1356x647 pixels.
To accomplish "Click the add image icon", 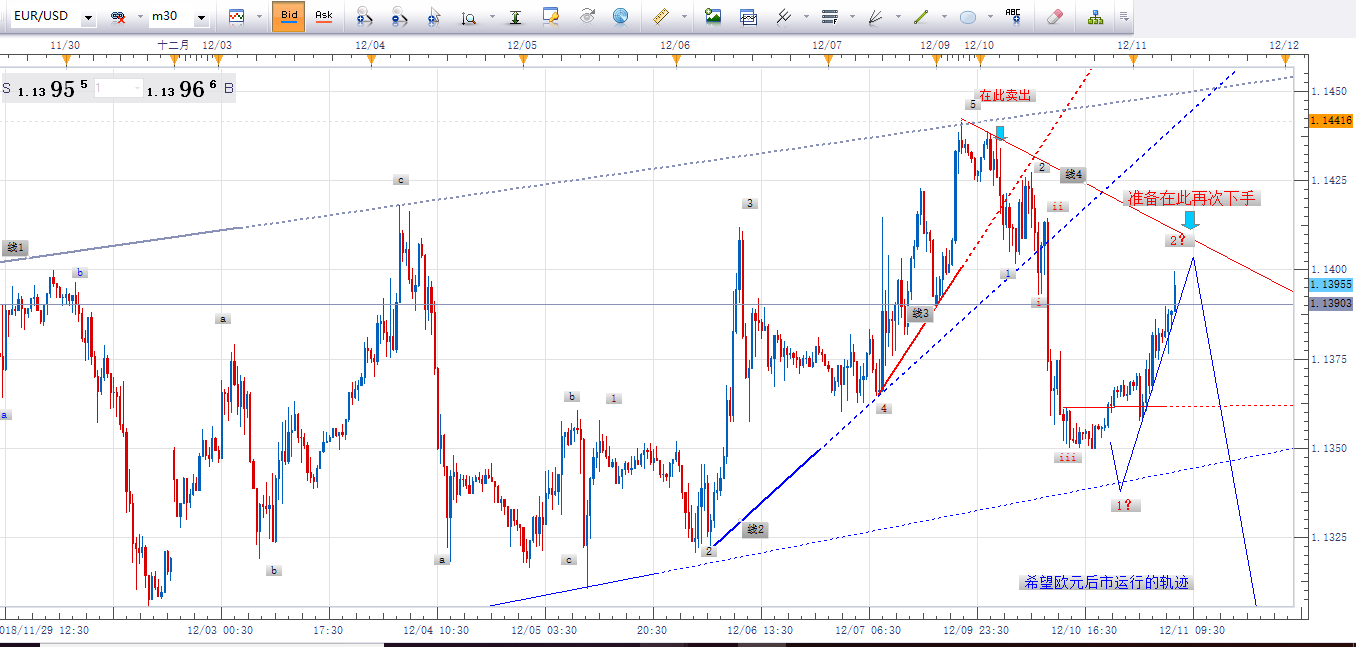I will click(713, 16).
